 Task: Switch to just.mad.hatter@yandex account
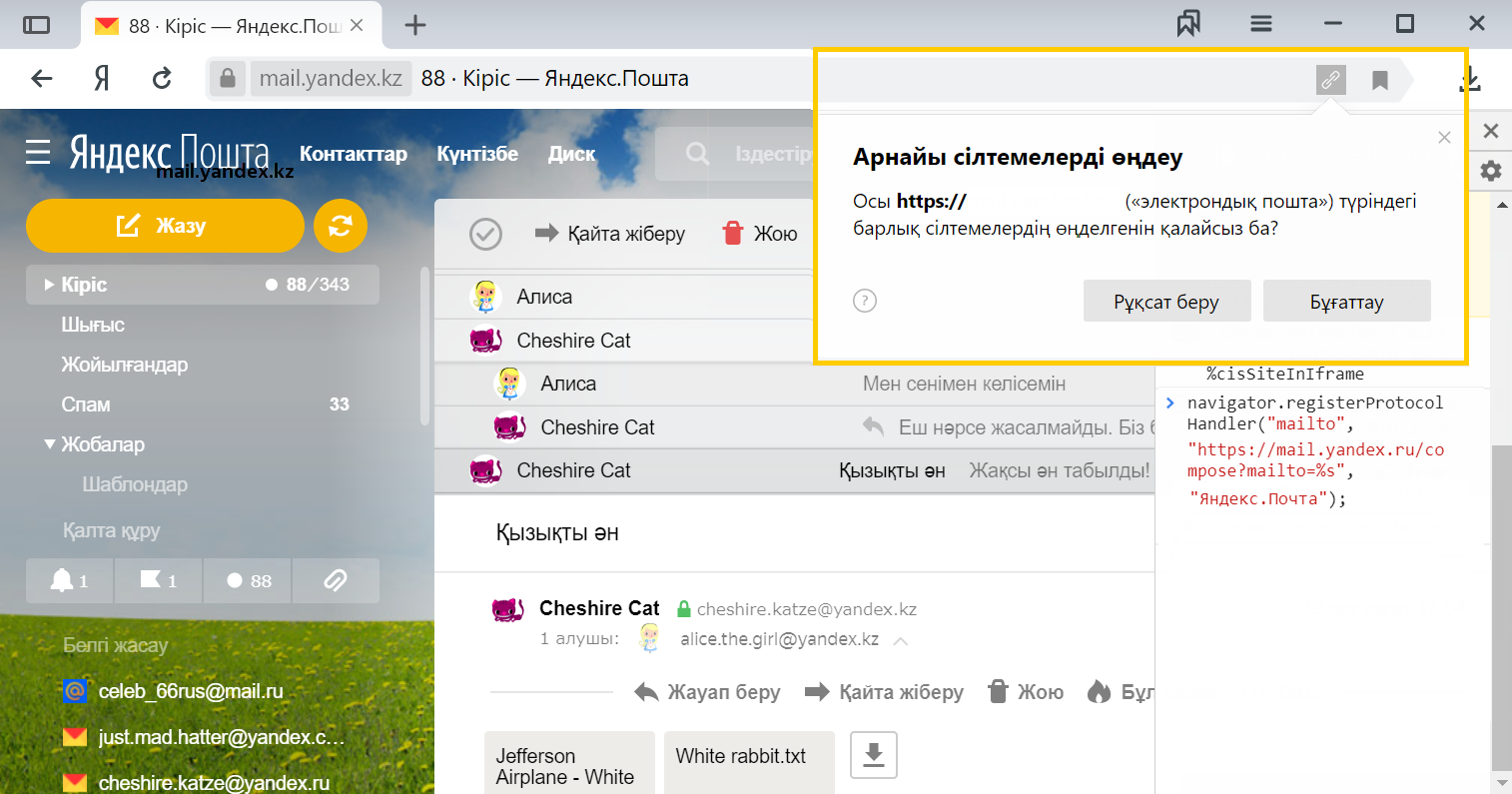click(x=204, y=737)
